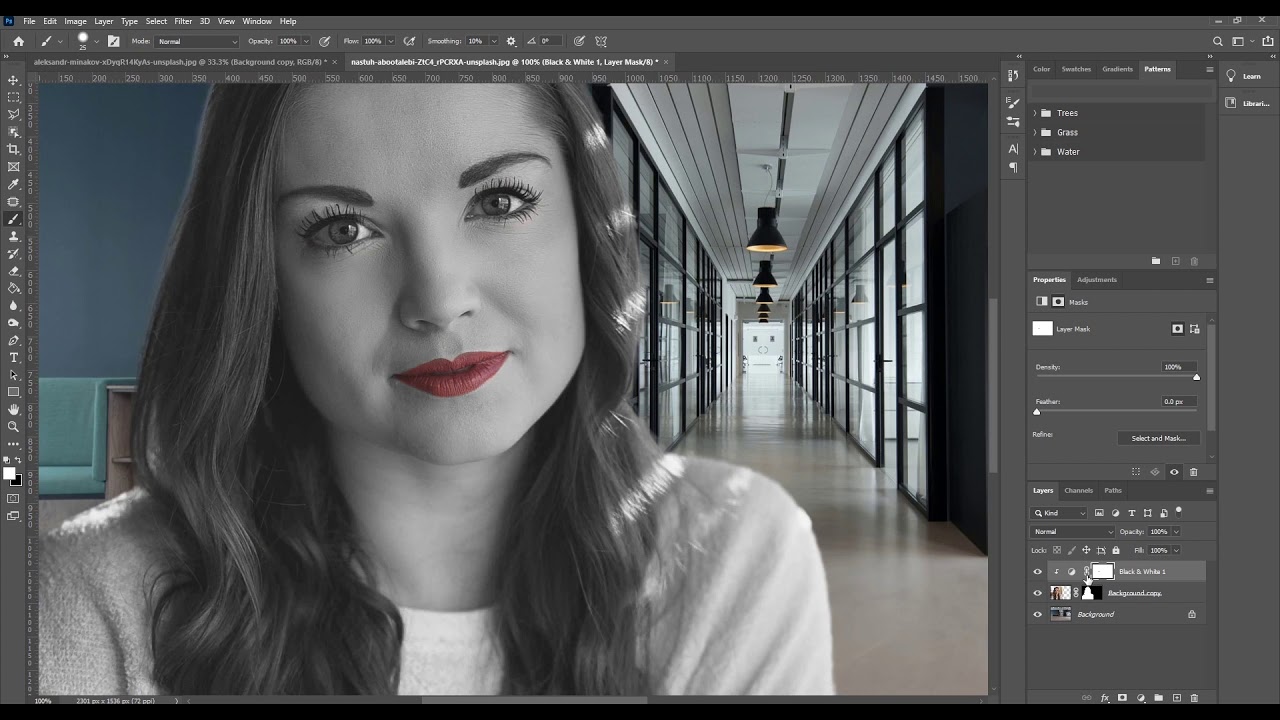Image resolution: width=1280 pixels, height=720 pixels.
Task: Open the brush Mode dropdown
Action: (x=198, y=41)
